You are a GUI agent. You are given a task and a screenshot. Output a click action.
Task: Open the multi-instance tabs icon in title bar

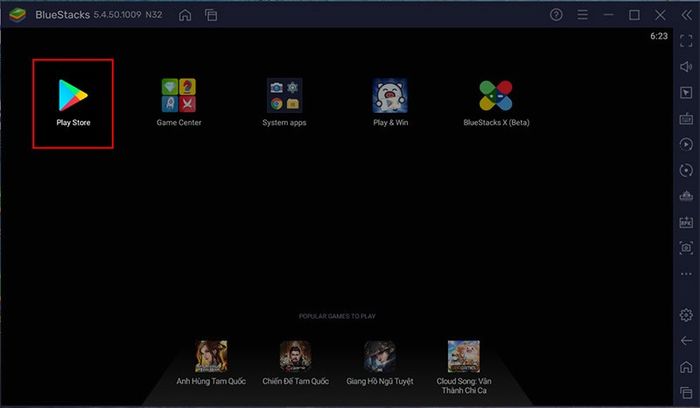point(211,15)
